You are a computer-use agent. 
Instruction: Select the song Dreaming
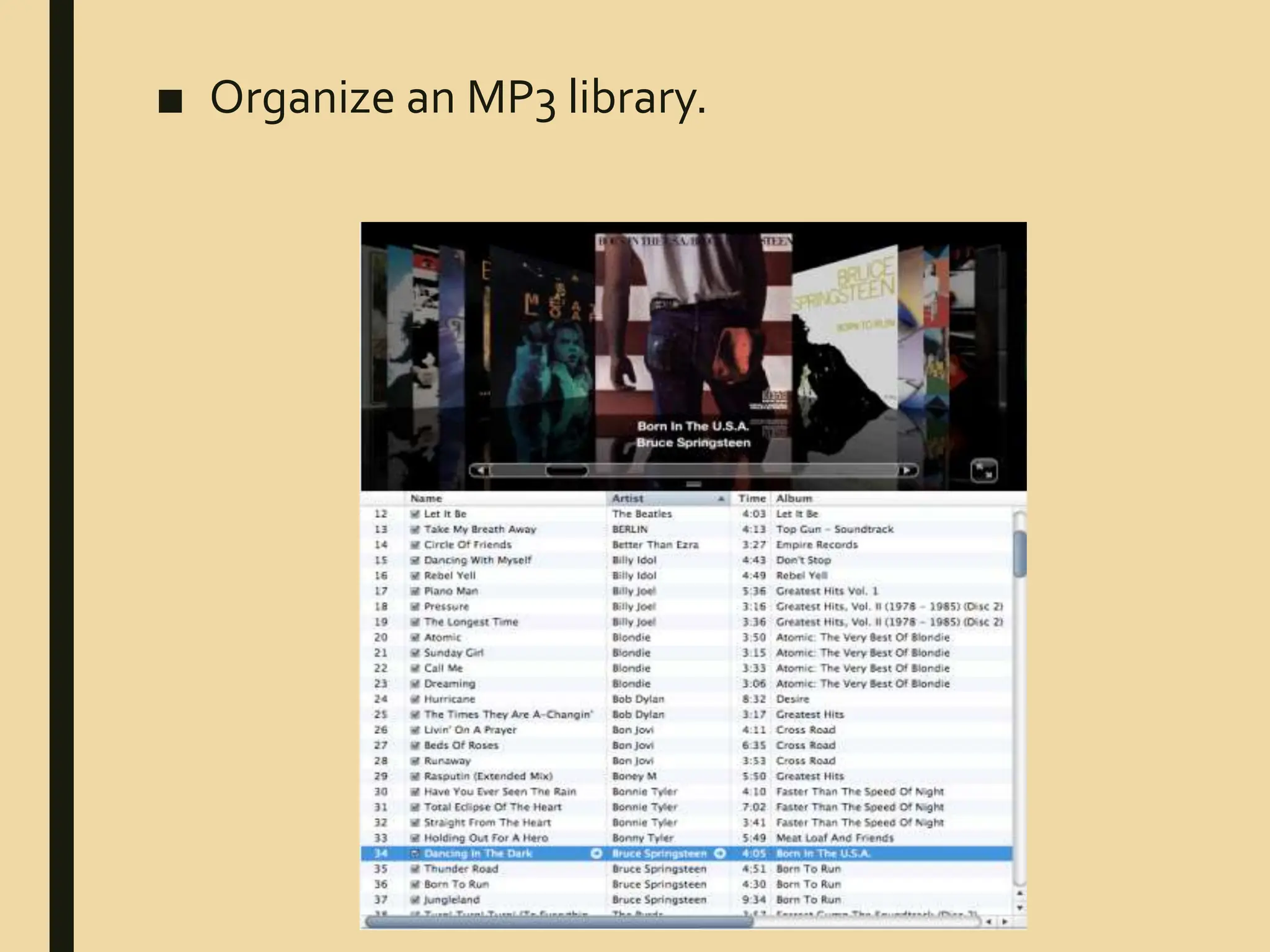click(x=450, y=684)
